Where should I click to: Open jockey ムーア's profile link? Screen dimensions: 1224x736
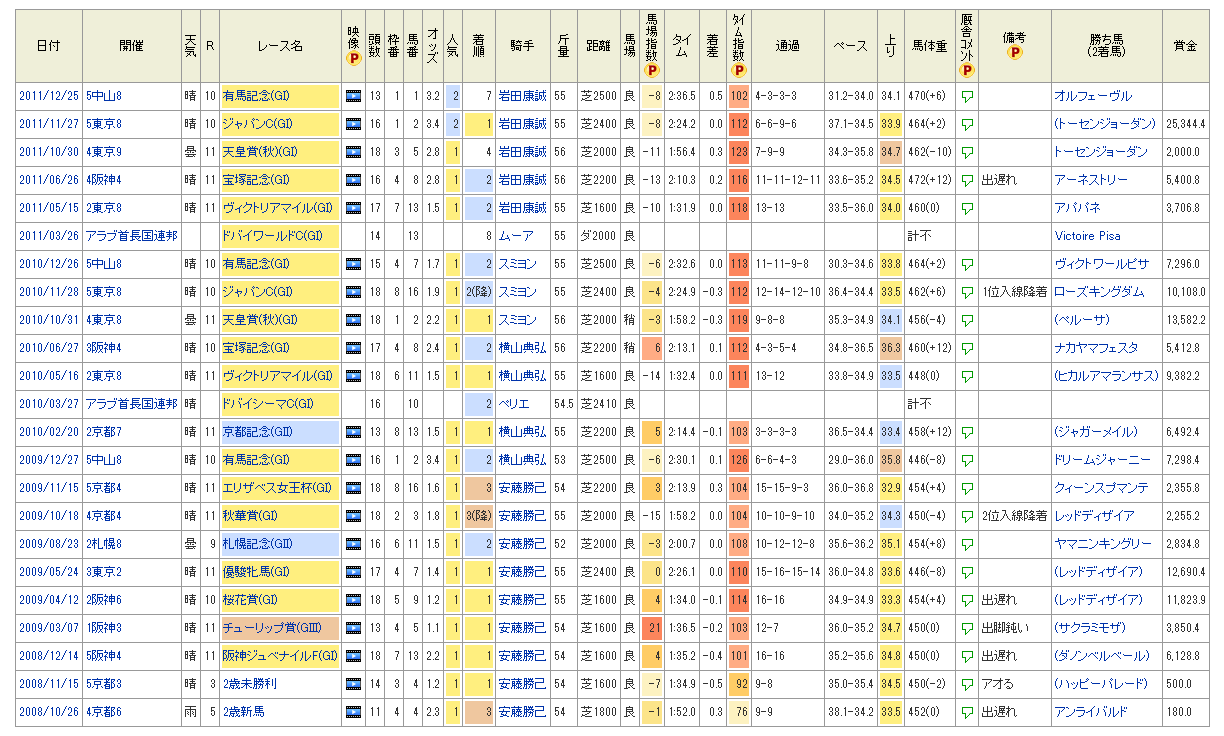(x=514, y=236)
